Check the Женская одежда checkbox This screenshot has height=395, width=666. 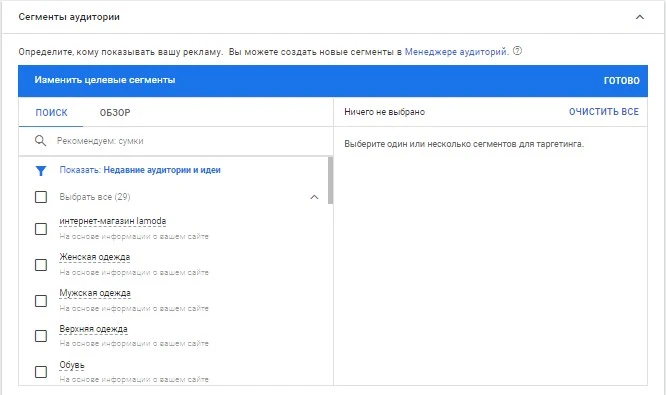click(x=41, y=265)
